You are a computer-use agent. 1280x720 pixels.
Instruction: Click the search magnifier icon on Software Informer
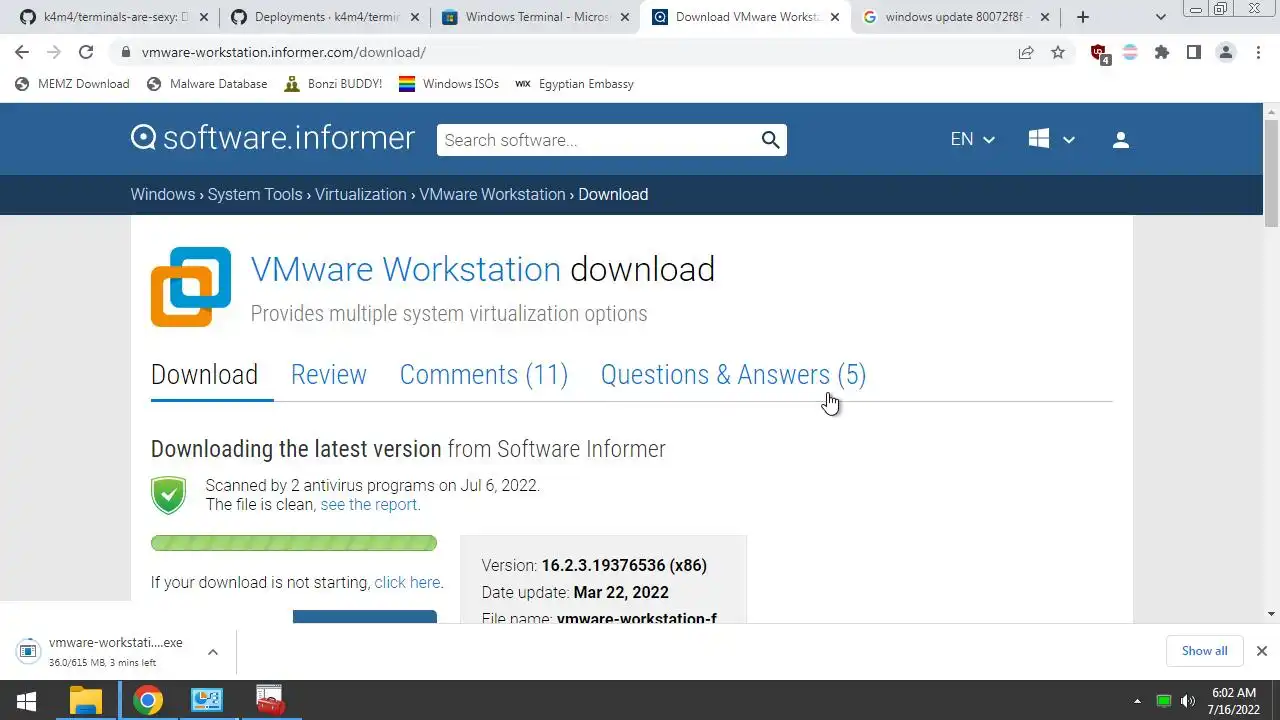click(770, 140)
